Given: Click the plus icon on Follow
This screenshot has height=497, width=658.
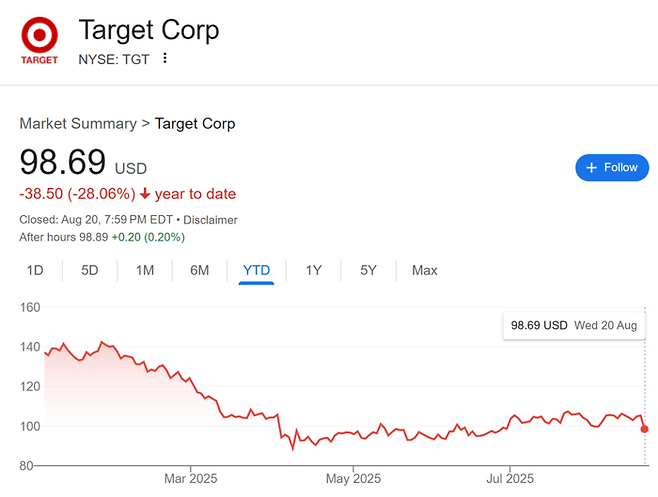Looking at the screenshot, I should coord(591,168).
